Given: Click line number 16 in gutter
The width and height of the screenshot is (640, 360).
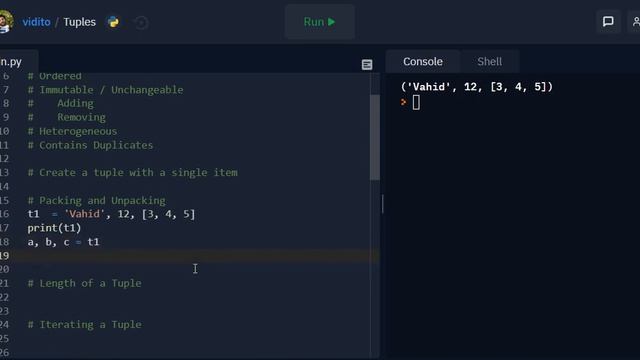Looking at the screenshot, I should [4, 214].
